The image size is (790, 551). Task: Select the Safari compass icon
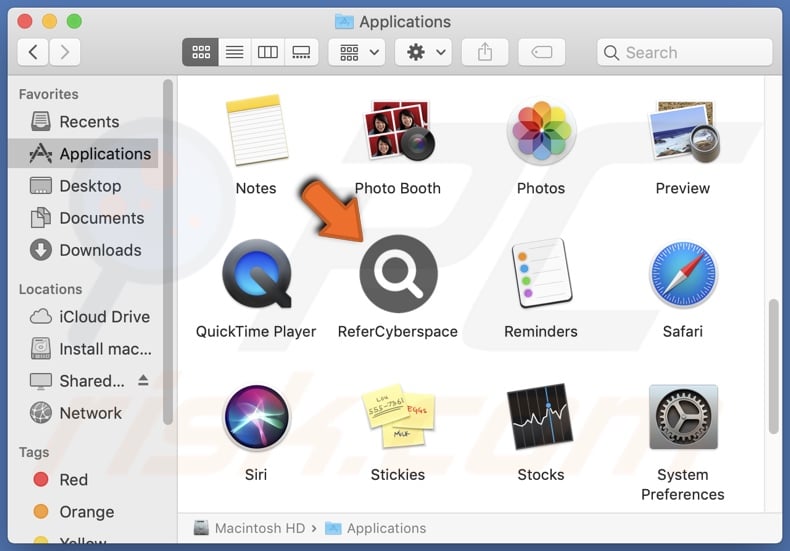(682, 275)
